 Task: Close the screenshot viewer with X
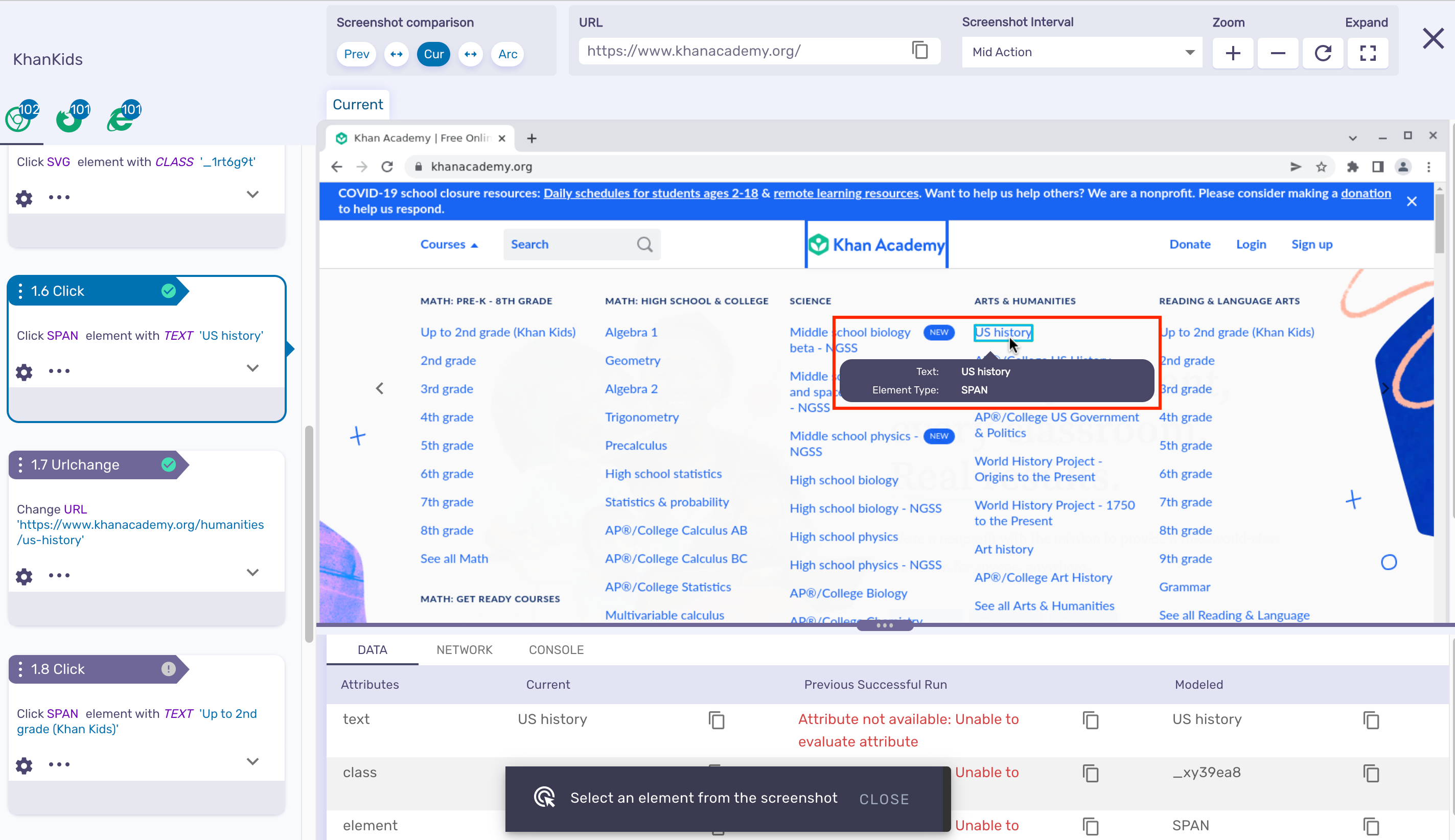coord(1433,39)
